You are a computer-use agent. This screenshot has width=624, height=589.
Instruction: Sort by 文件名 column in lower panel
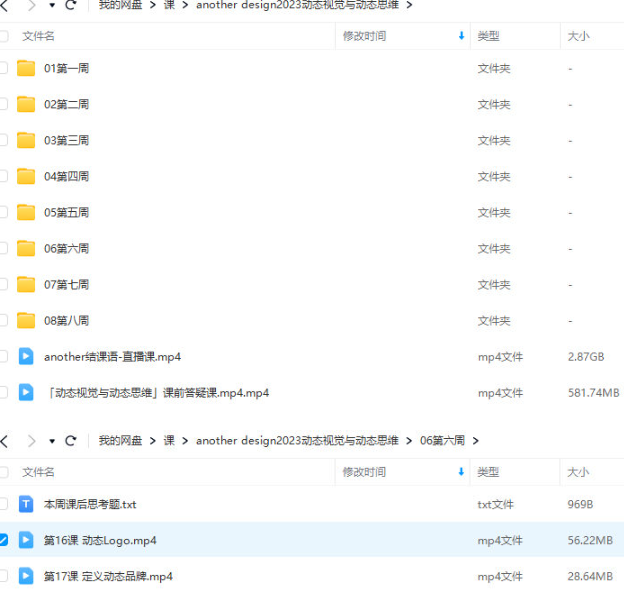[38, 472]
